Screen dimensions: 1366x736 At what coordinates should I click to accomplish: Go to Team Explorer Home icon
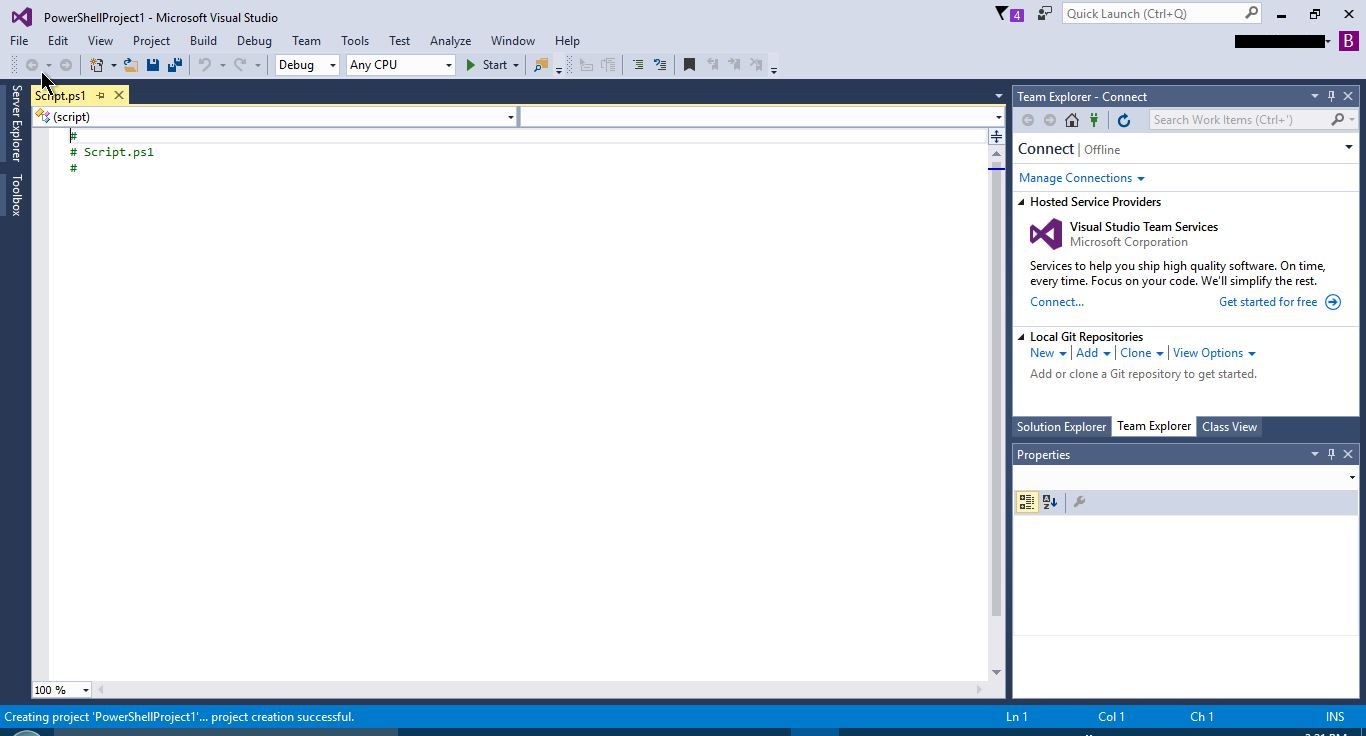[1072, 120]
